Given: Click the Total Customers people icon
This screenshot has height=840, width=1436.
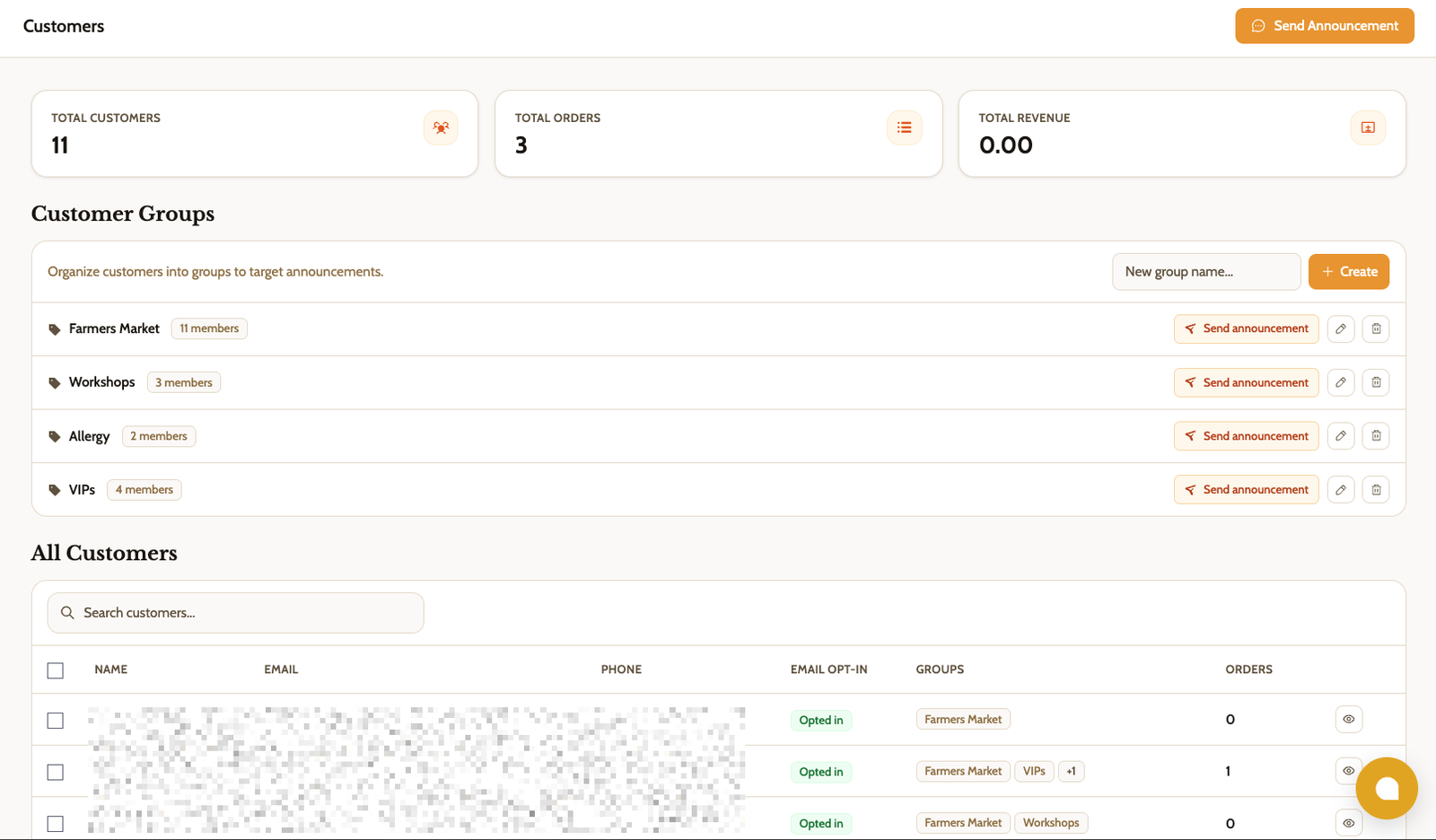Looking at the screenshot, I should click(x=441, y=127).
